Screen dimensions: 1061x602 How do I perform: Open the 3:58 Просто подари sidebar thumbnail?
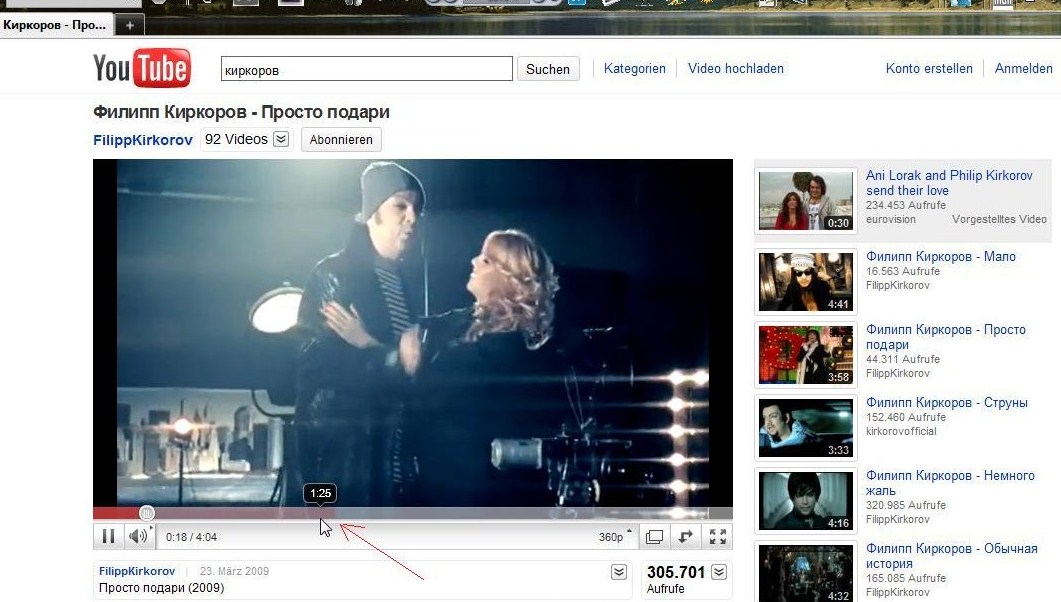pos(806,355)
